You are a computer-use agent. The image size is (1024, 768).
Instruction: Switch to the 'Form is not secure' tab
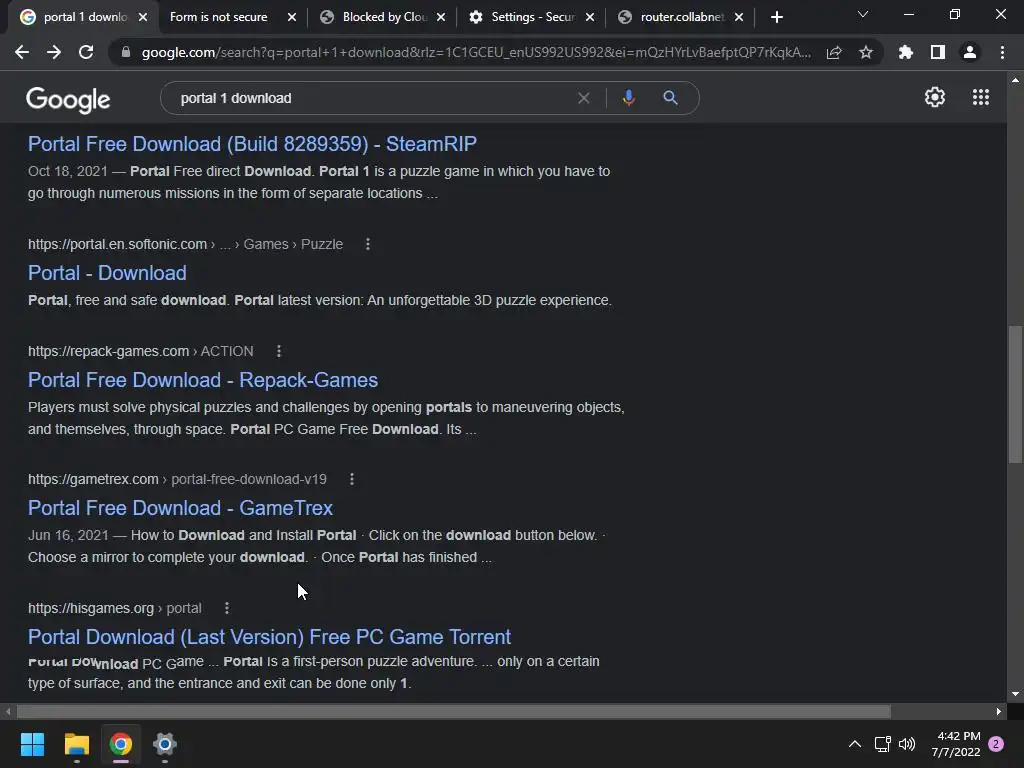point(219,17)
